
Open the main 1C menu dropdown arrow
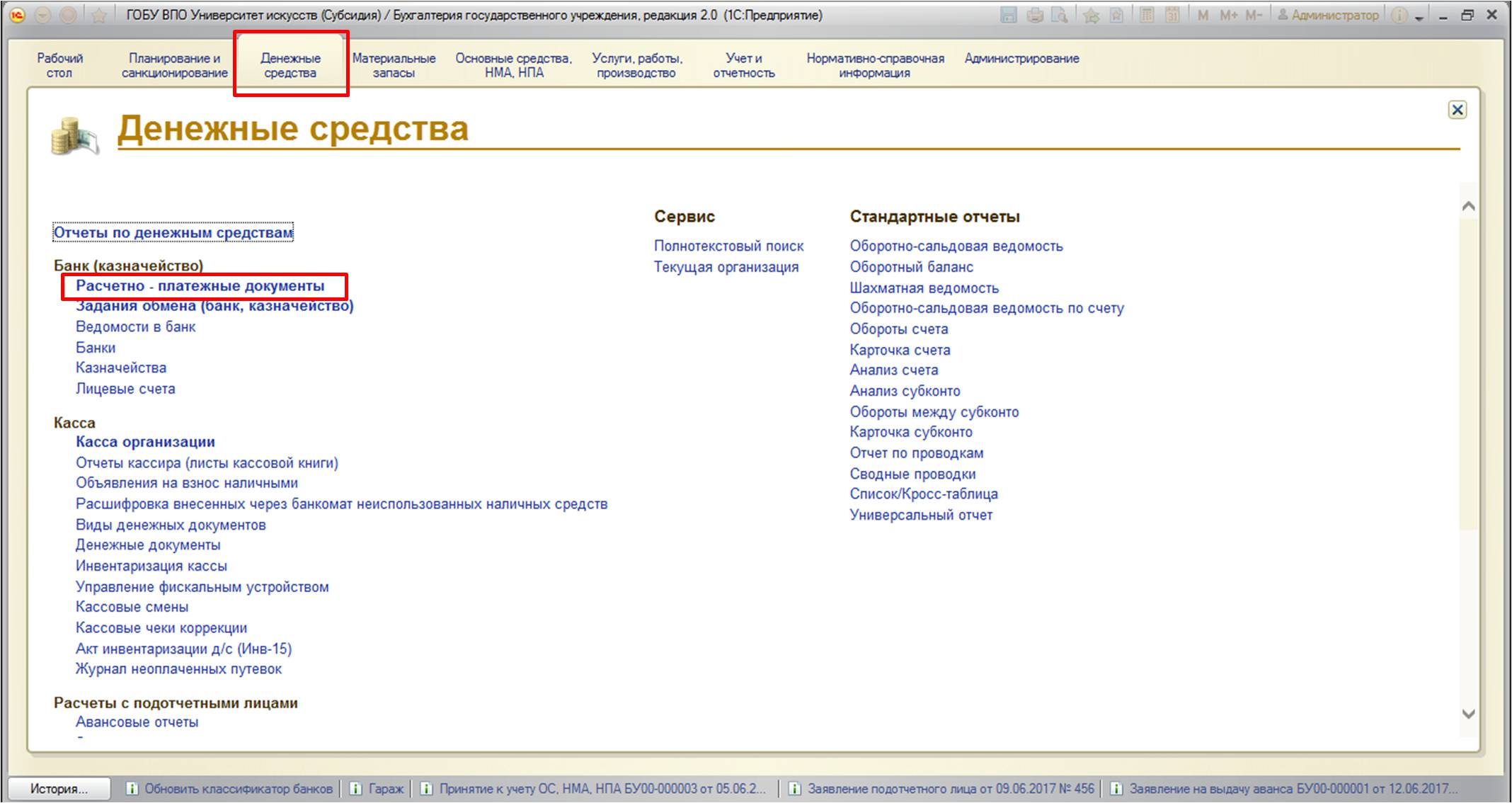pyautogui.click(x=43, y=15)
